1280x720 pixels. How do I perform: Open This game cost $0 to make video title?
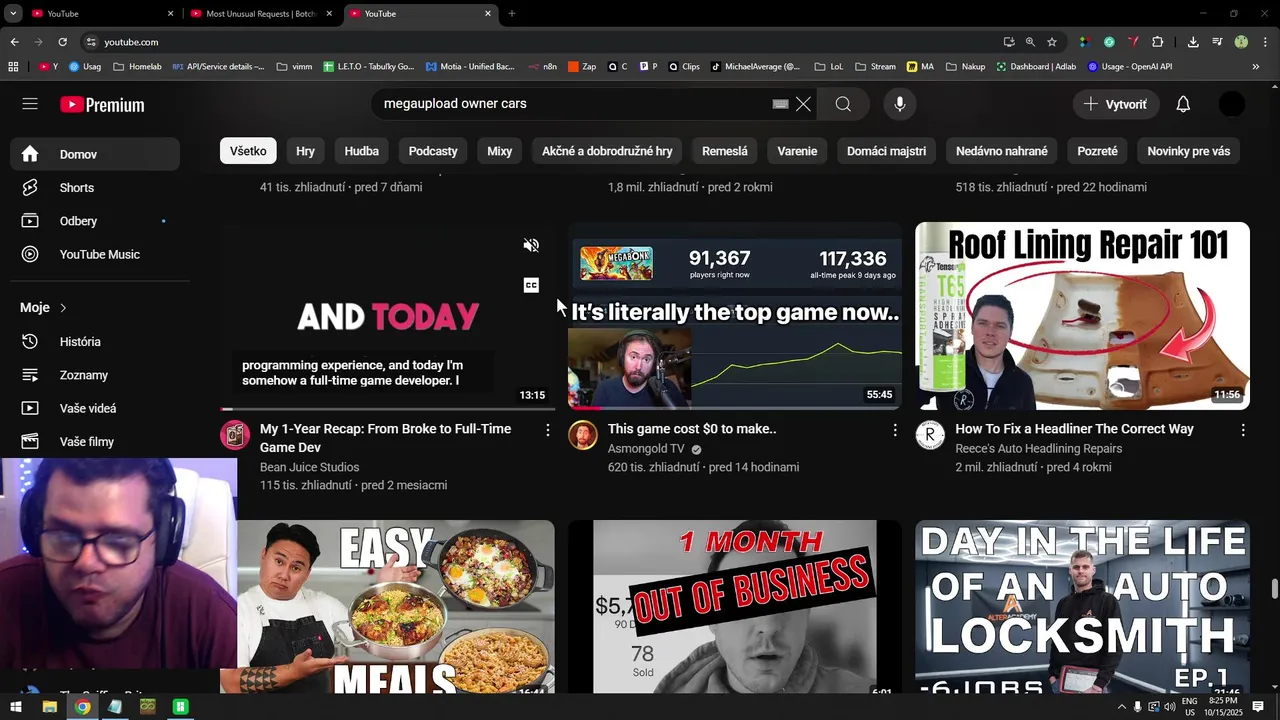(692, 429)
